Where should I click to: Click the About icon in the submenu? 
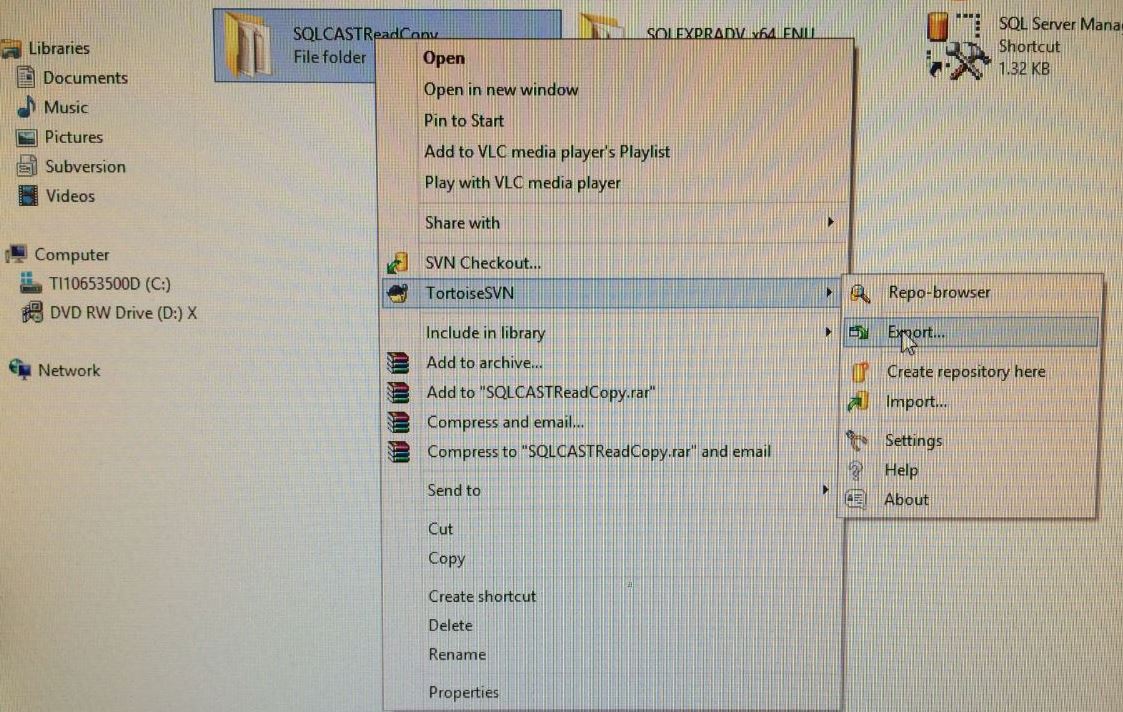[x=855, y=499]
